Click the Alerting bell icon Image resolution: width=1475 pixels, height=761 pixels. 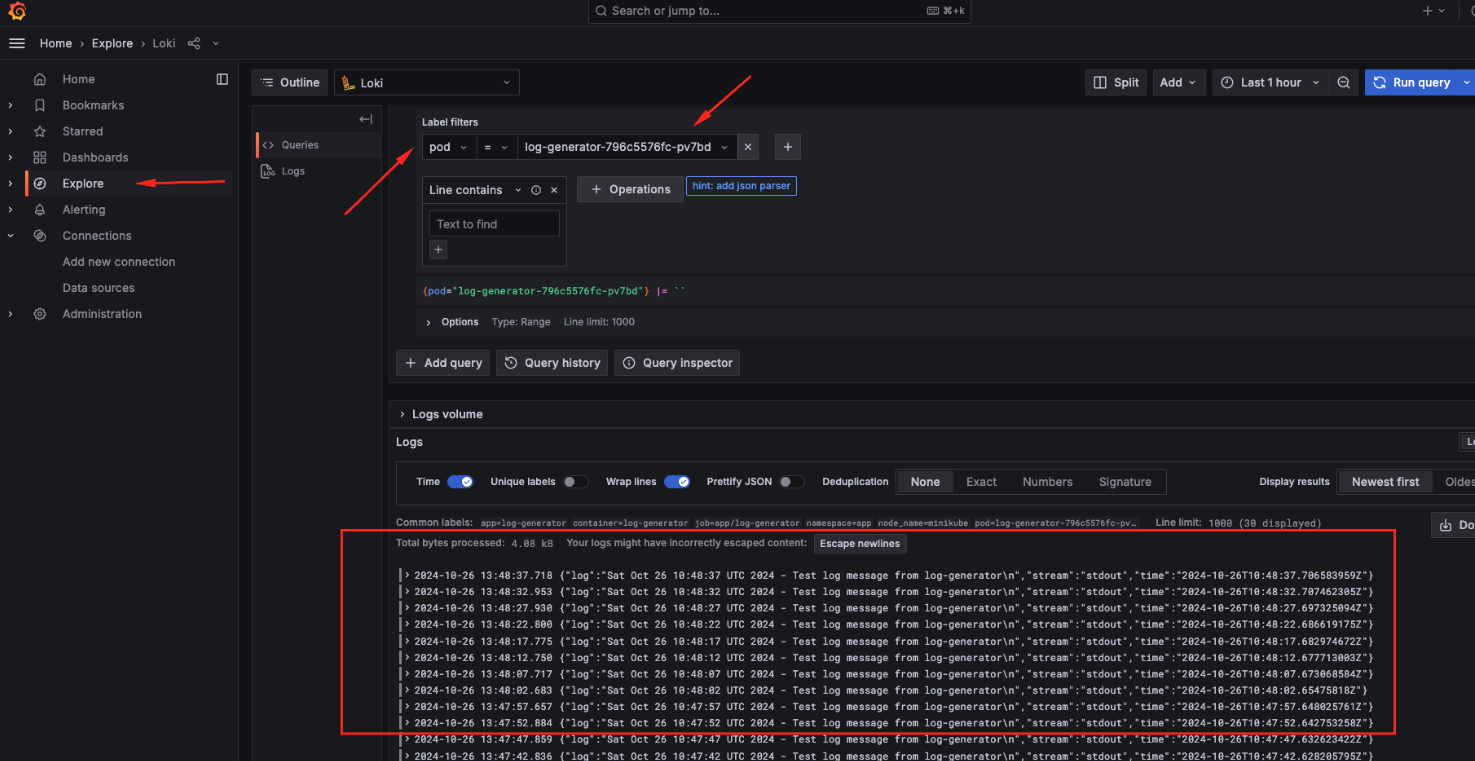pos(40,210)
